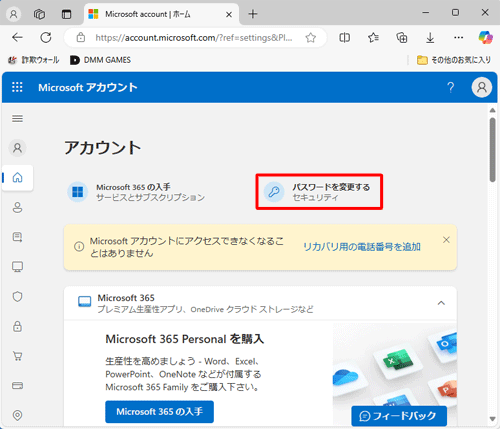
Task: Click the Microsoft アカウント header title
Action: pos(88,87)
